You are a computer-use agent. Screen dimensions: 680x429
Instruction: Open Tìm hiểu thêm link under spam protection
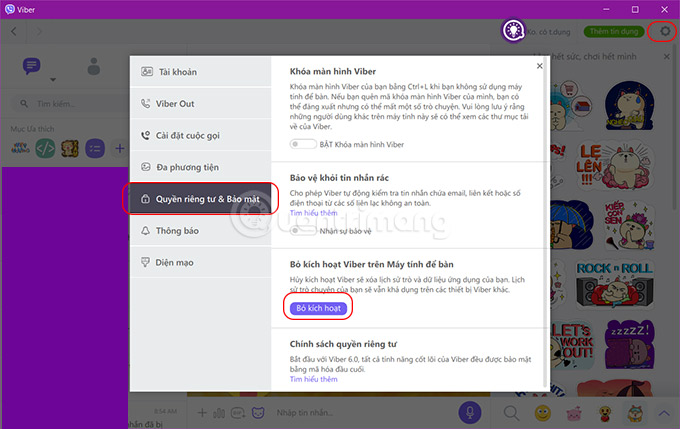point(314,213)
